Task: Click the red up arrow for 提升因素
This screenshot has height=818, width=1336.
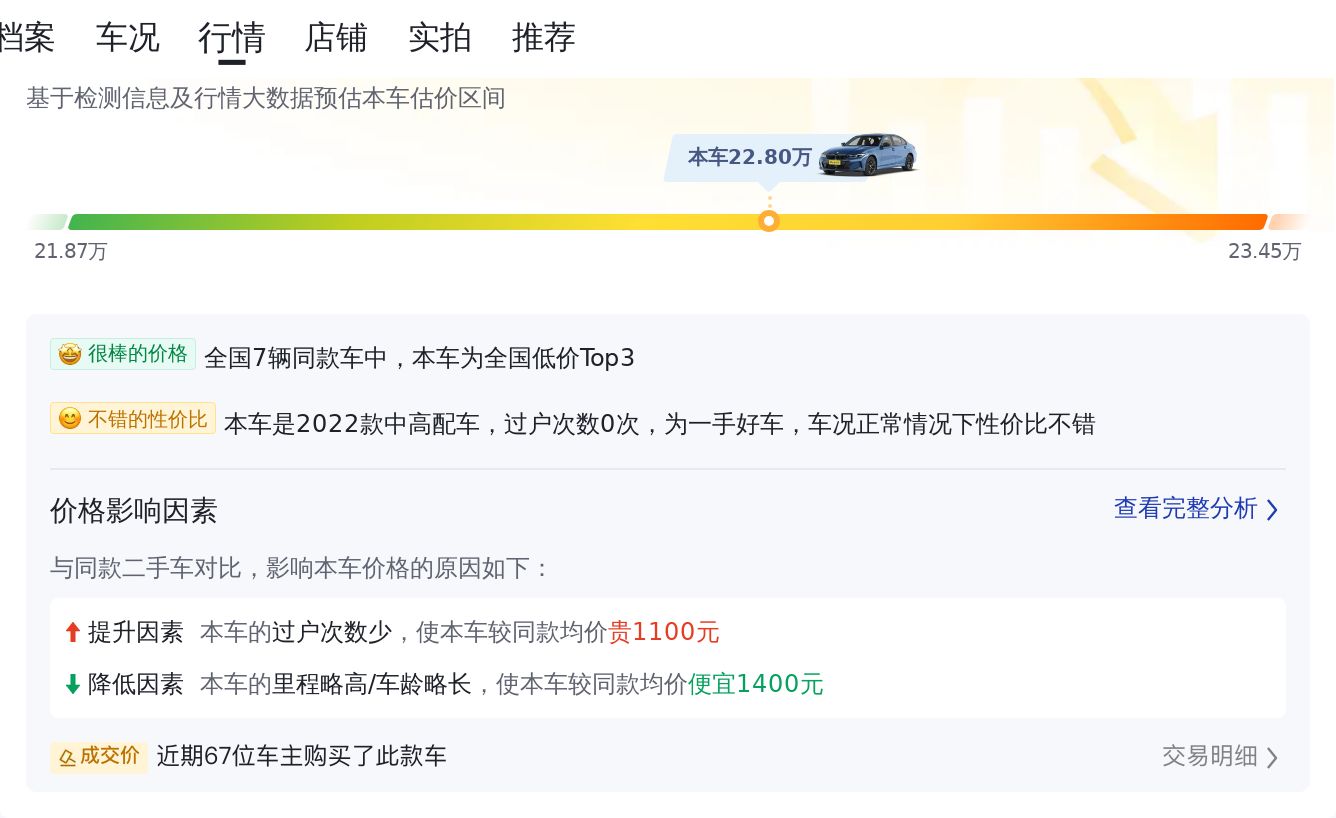Action: tap(72, 632)
